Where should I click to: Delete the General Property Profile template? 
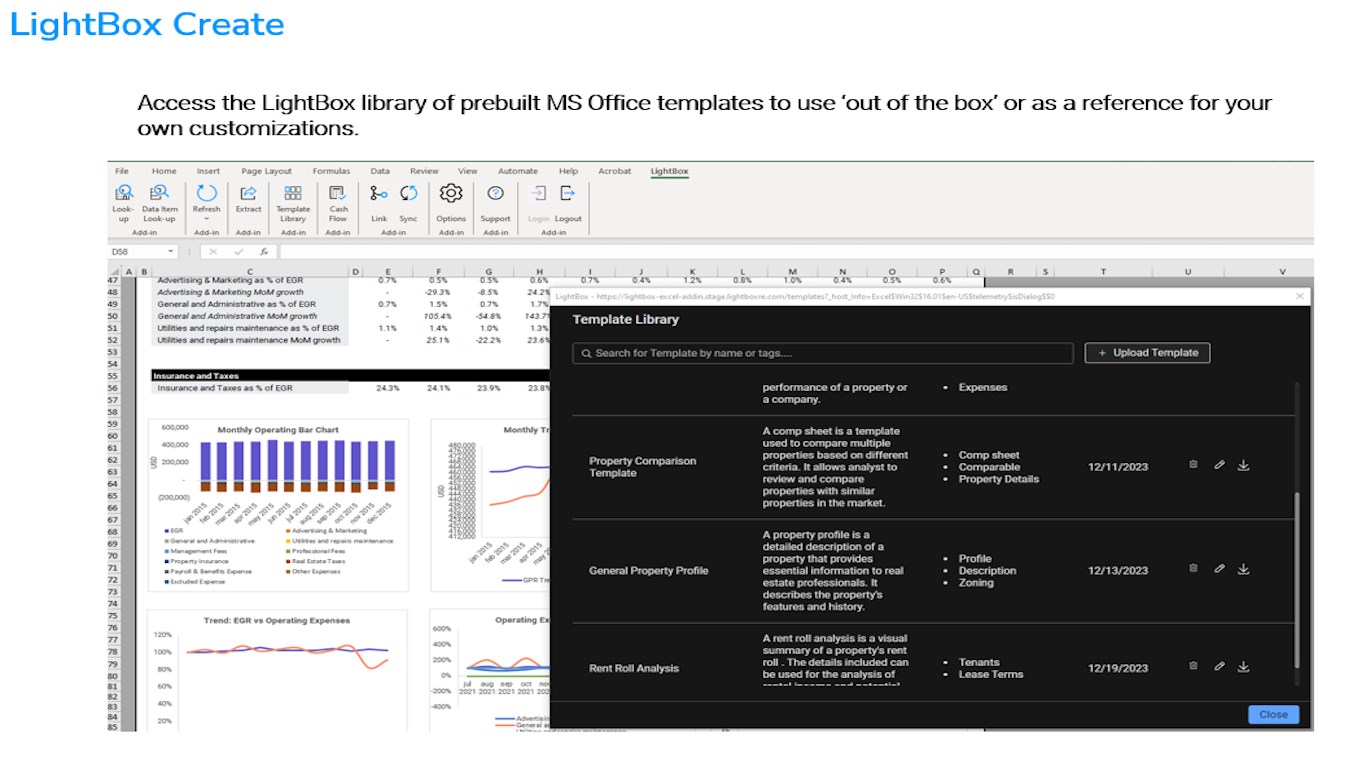click(1193, 568)
